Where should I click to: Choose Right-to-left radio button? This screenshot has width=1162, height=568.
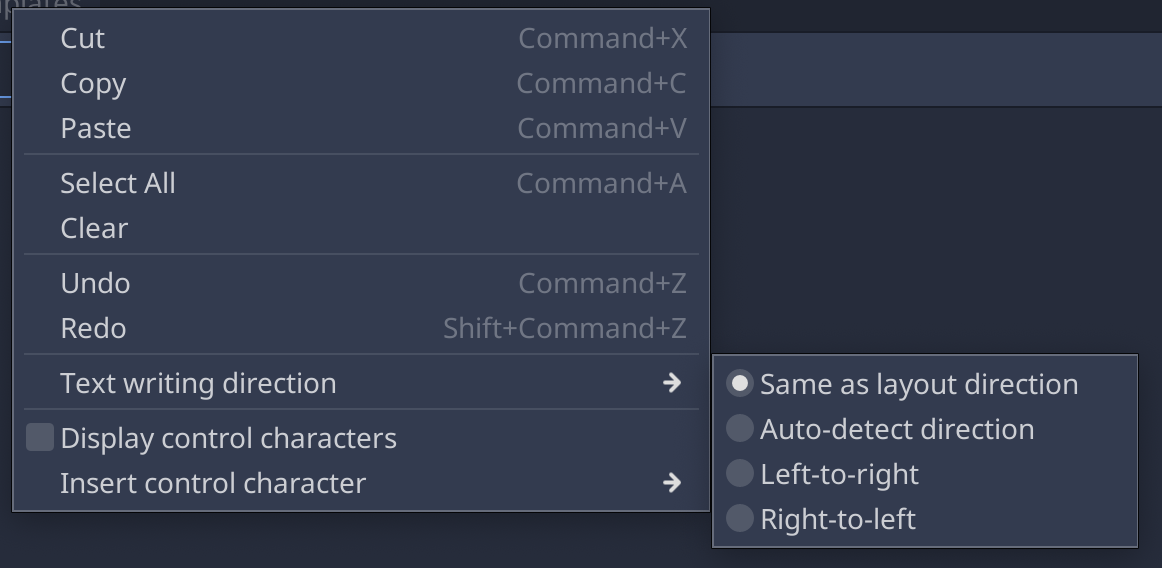(740, 519)
